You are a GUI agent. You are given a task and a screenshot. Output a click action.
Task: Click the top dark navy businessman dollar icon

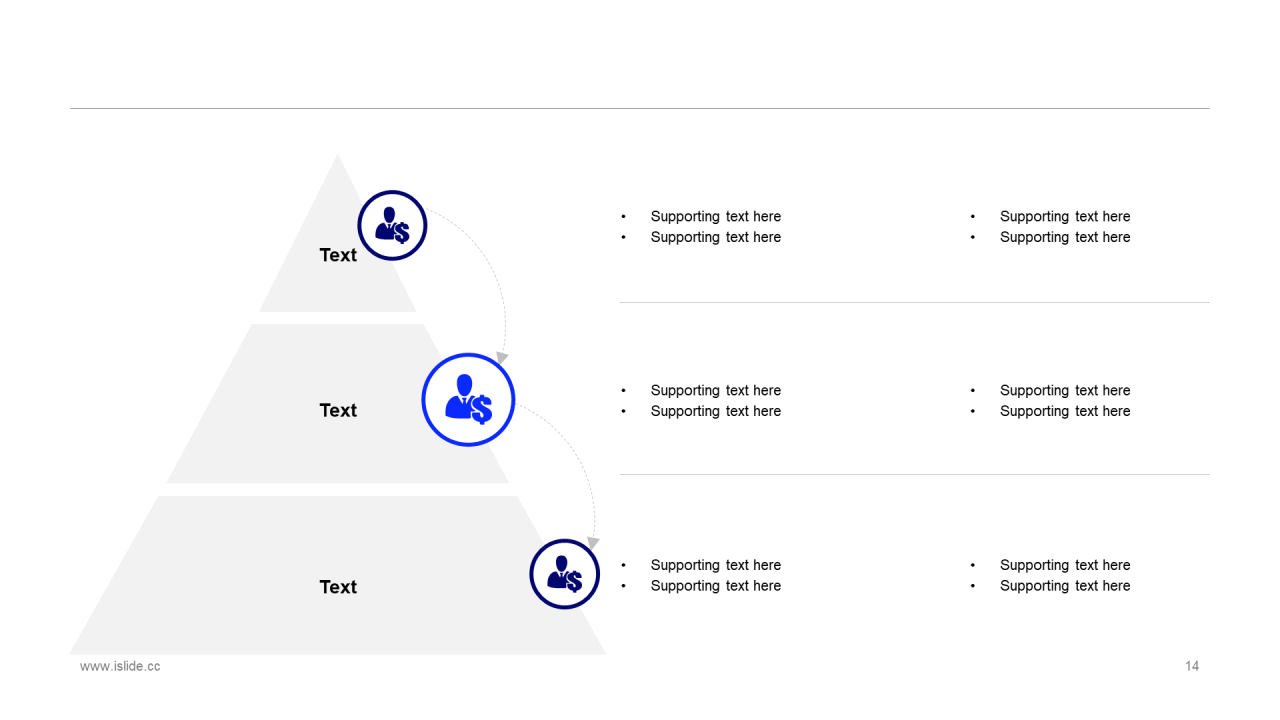pyautogui.click(x=392, y=226)
